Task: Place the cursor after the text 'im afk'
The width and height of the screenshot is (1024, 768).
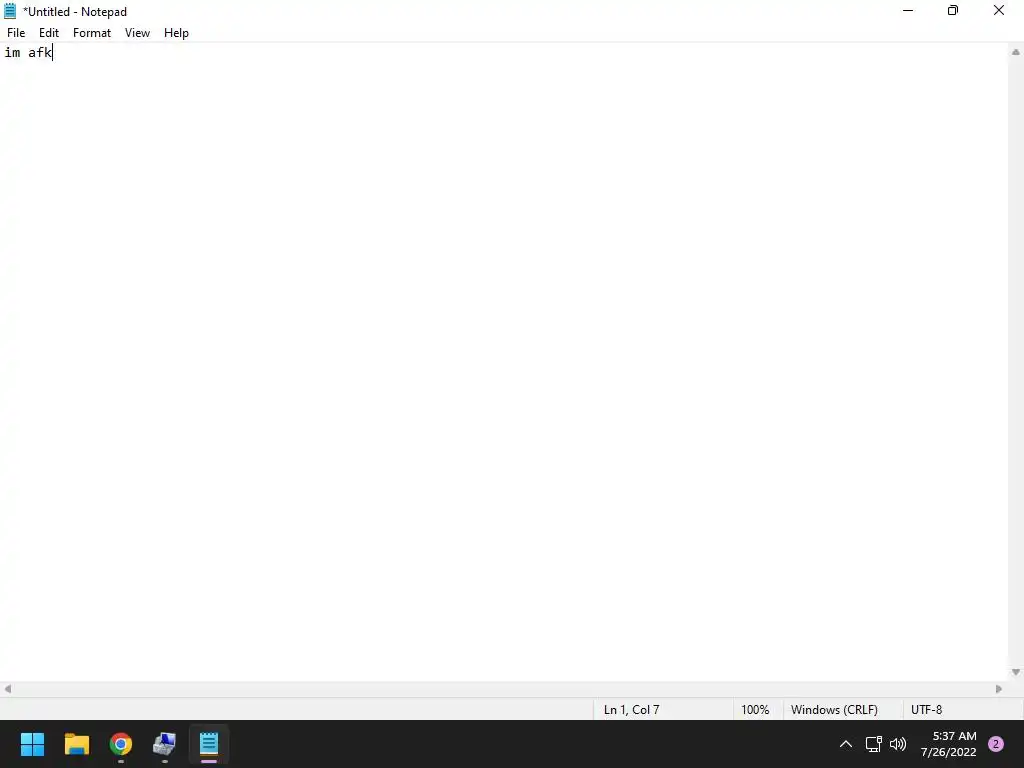Action: (53, 53)
